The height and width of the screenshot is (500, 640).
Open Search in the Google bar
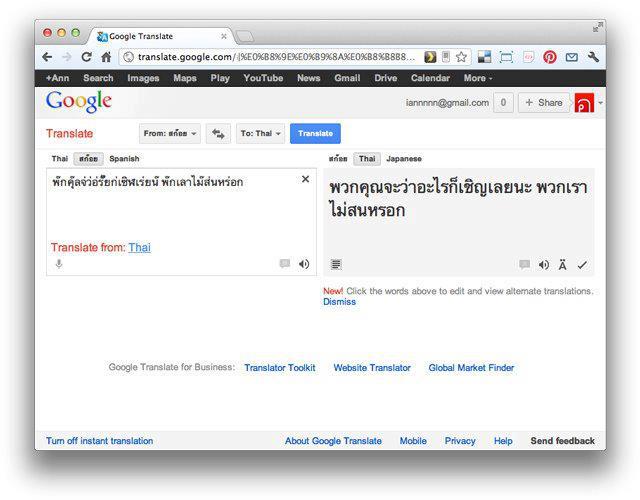pos(98,78)
